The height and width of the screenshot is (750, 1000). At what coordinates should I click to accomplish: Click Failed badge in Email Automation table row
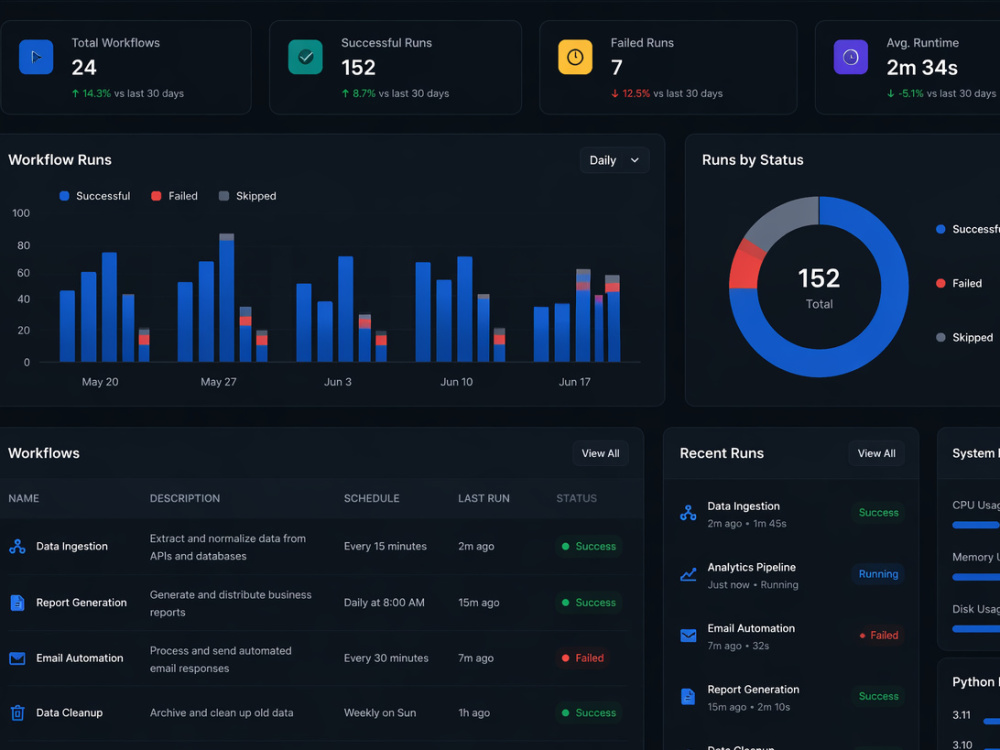[x=582, y=658]
